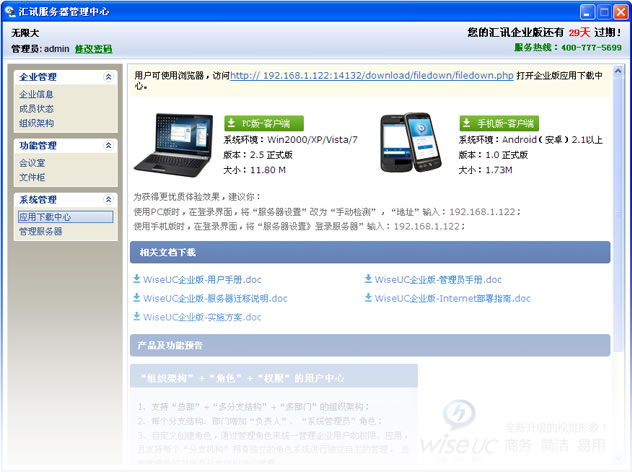Click the 大小: 1.73M text
Viewport: 632px width, 473px height.
tap(486, 170)
